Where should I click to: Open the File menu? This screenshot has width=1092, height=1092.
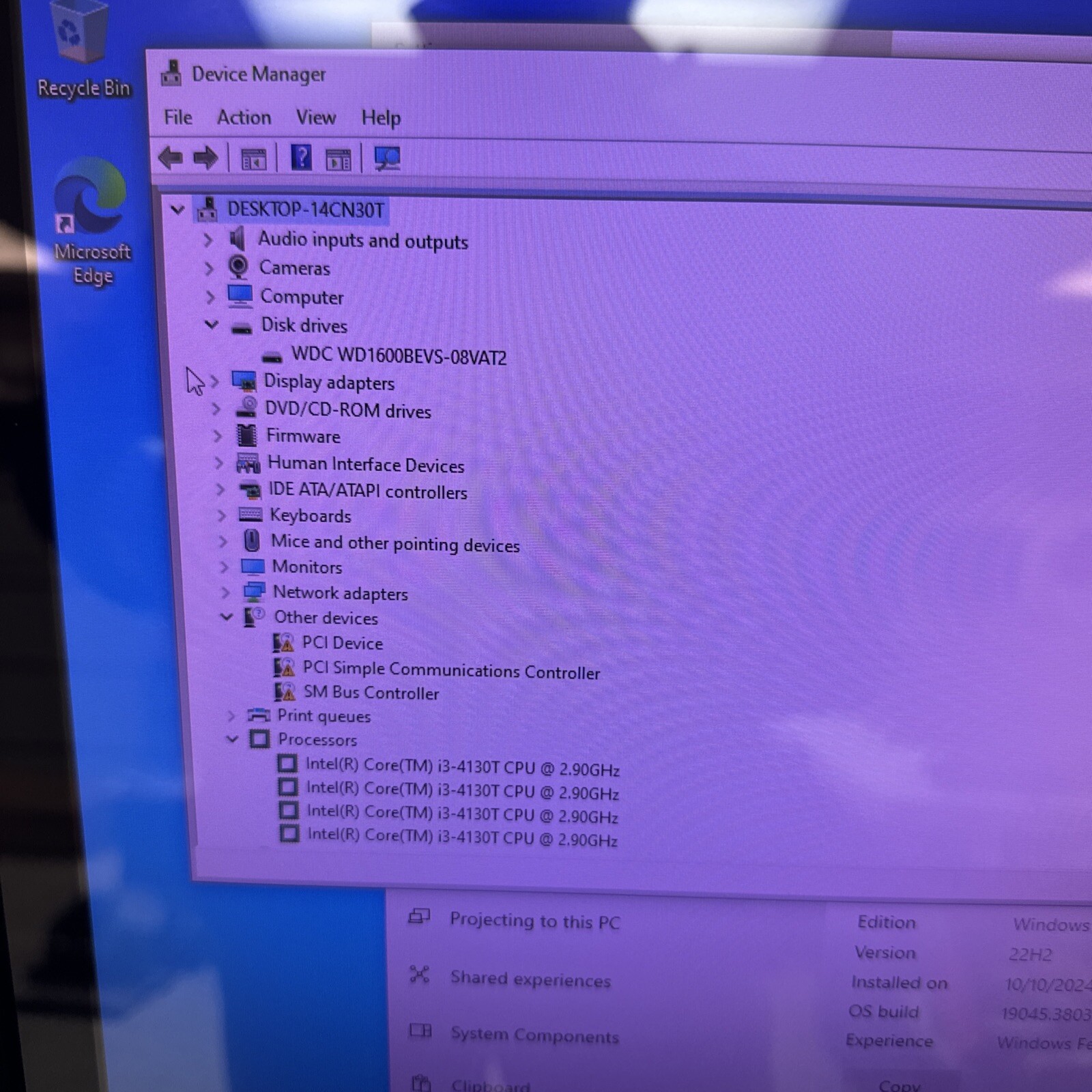178,117
